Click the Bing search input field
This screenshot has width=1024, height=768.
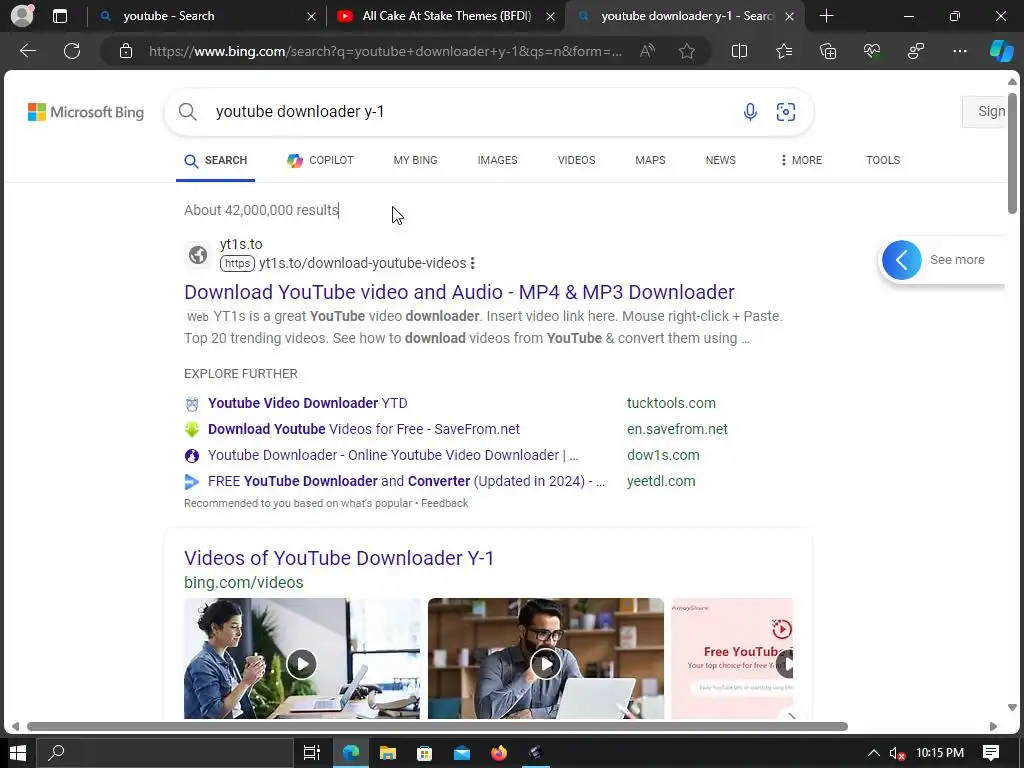470,112
